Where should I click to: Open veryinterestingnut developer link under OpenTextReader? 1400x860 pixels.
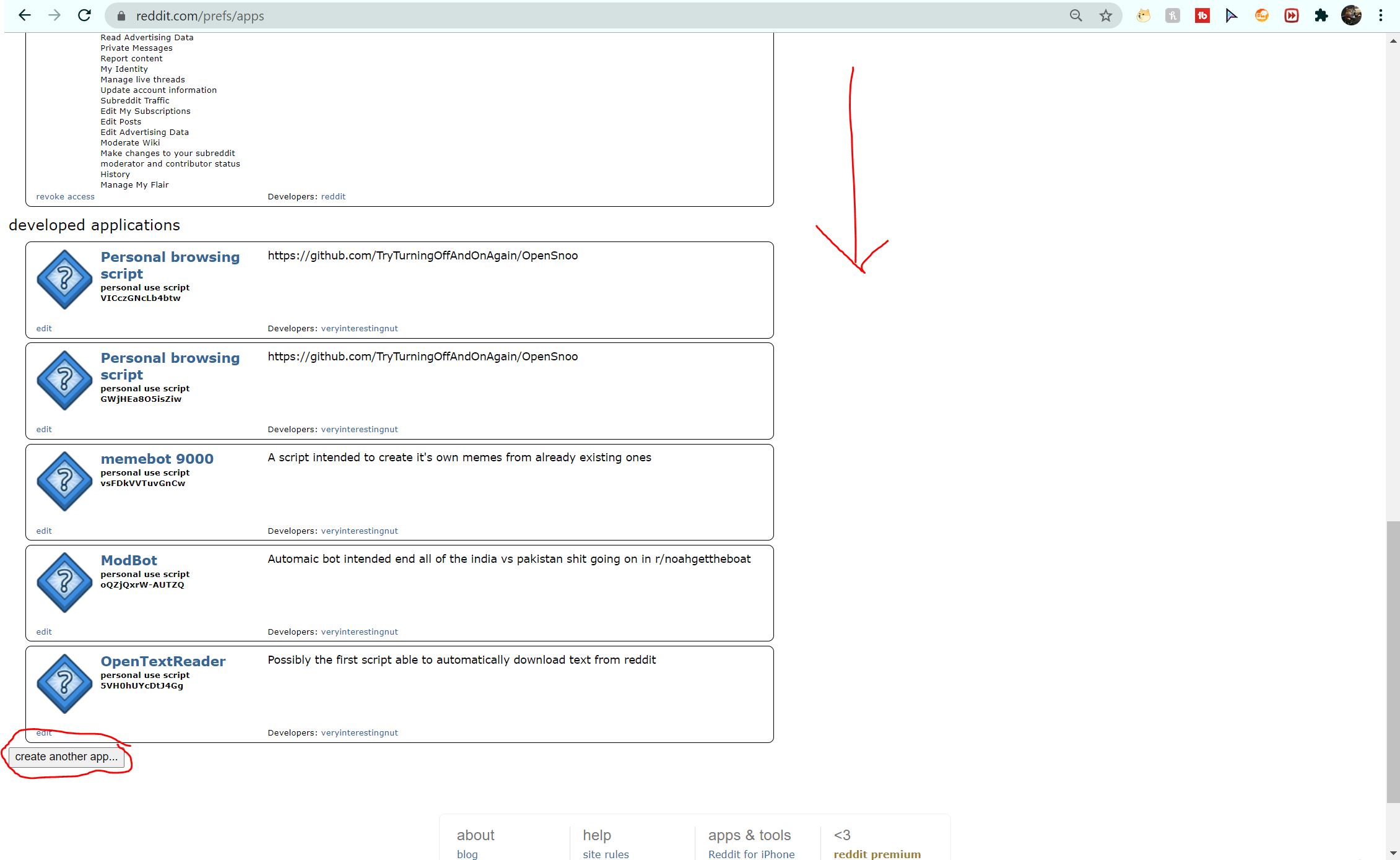[359, 732]
